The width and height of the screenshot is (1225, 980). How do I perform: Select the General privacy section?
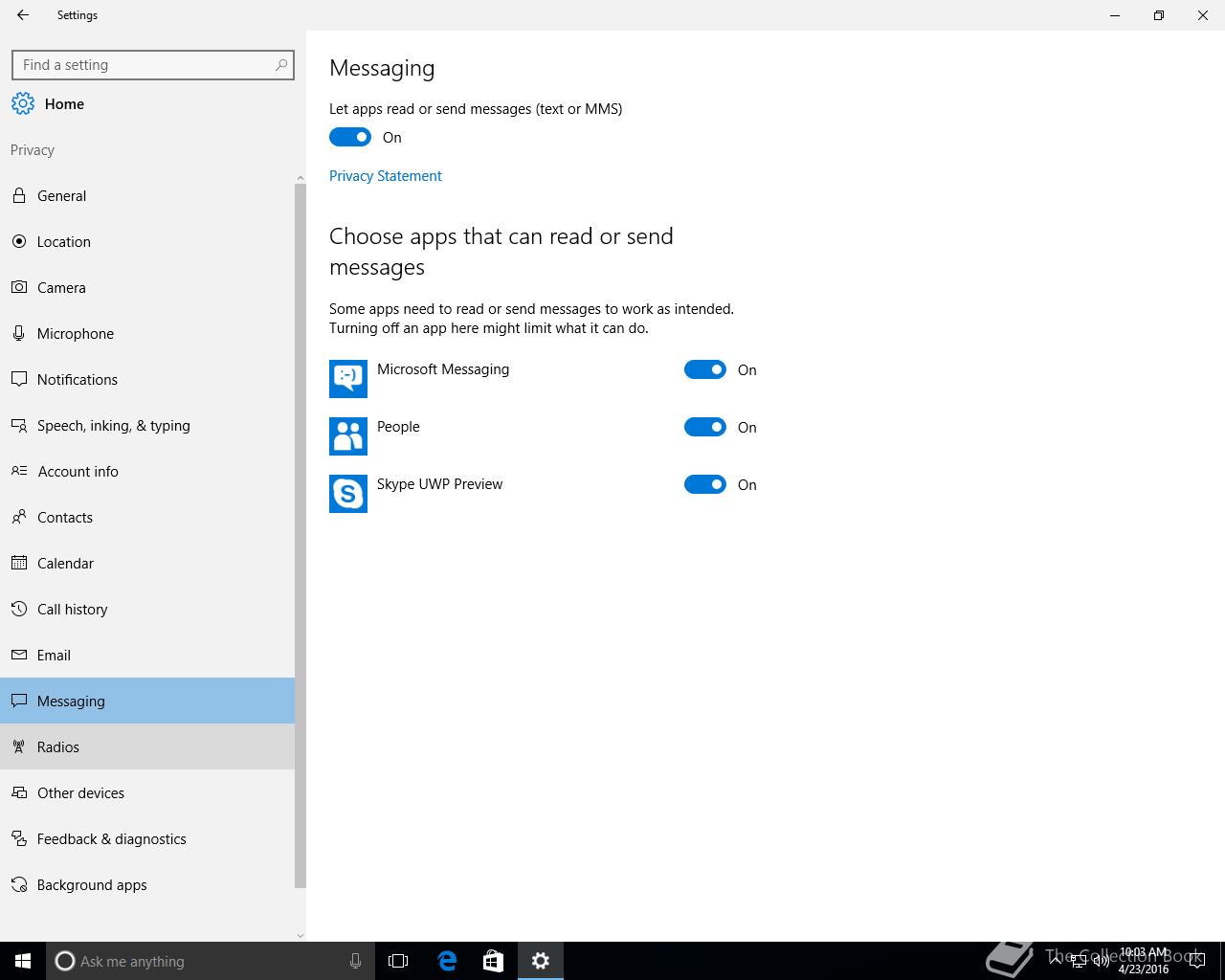click(x=147, y=195)
